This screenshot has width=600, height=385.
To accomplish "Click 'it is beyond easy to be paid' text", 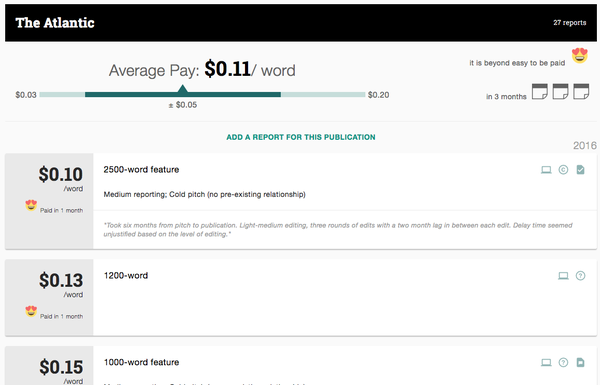I will [x=517, y=63].
